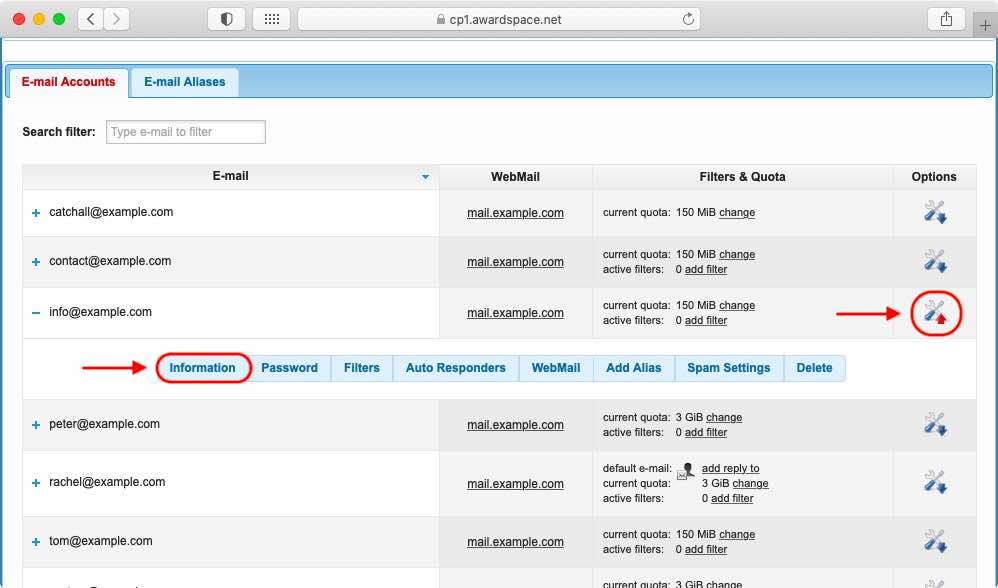Click the tools icon for contact@example.com

click(x=934, y=261)
